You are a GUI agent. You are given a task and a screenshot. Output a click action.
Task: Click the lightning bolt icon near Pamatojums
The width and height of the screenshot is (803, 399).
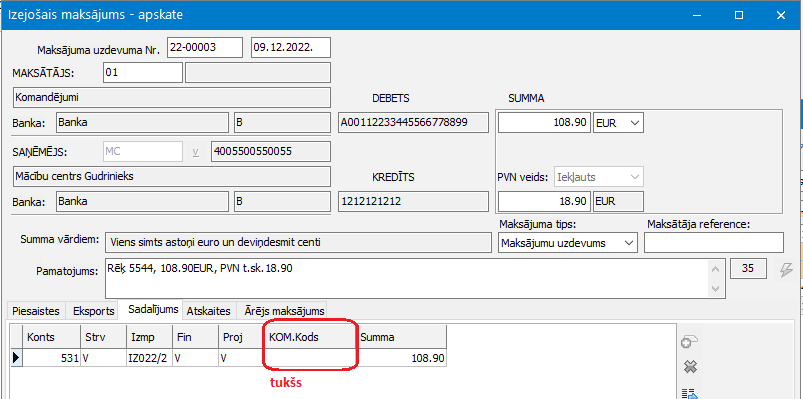coord(786,270)
